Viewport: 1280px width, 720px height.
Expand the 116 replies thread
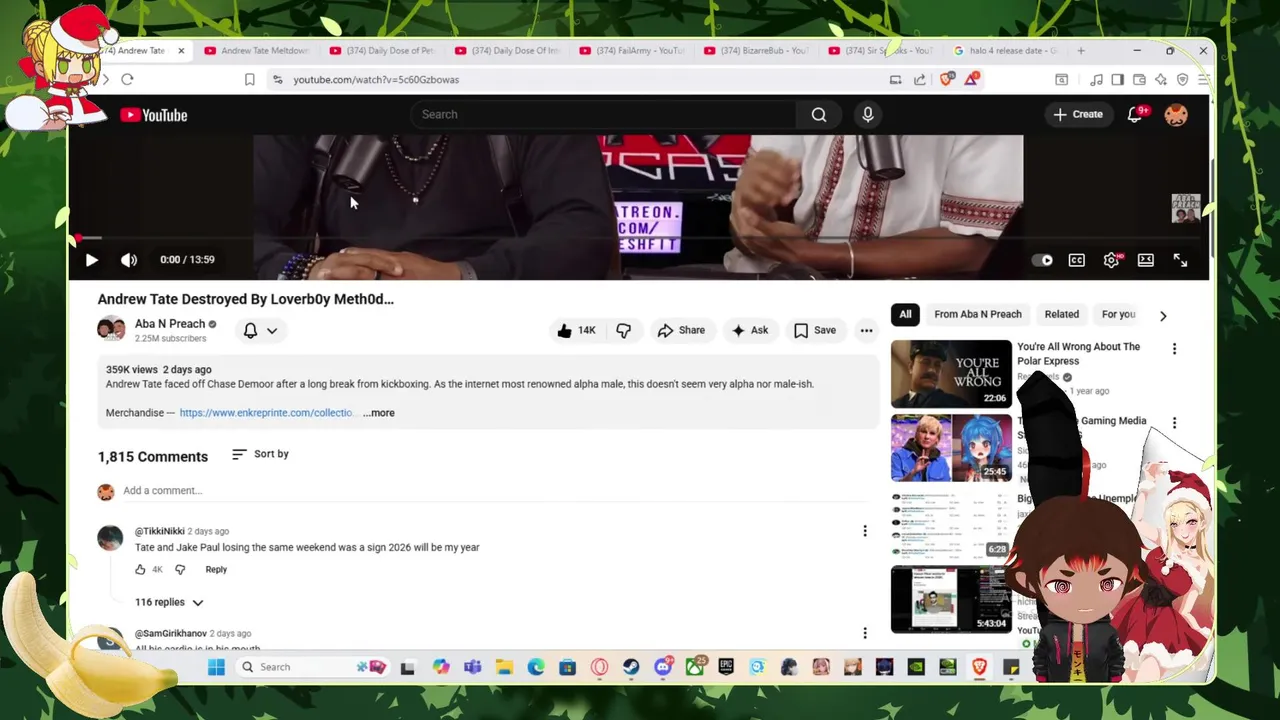pos(169,602)
